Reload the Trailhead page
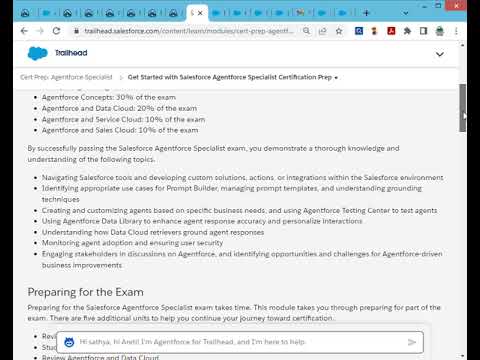This screenshot has height=360, width=480. click(x=56, y=31)
